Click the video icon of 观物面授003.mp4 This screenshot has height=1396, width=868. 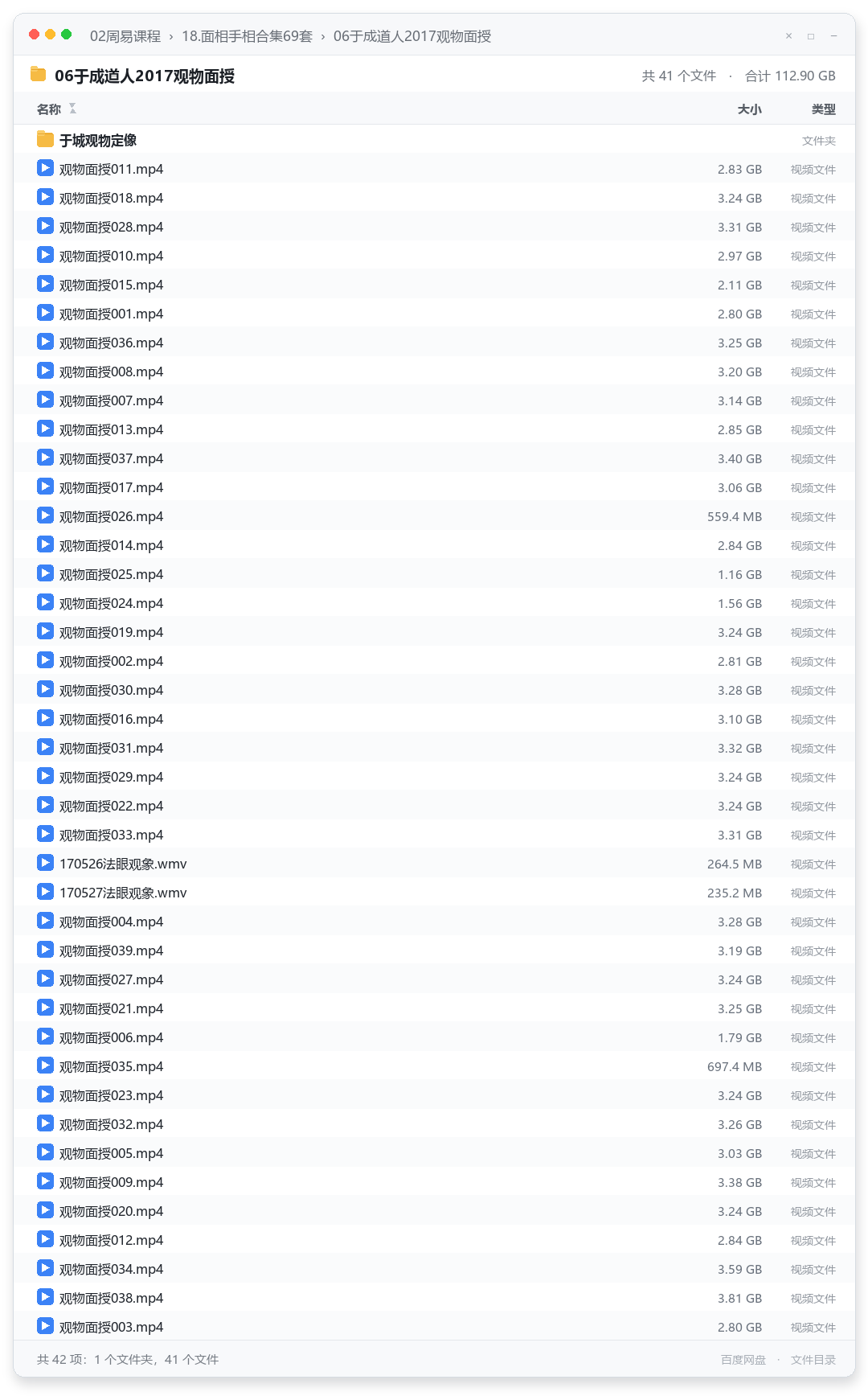pyautogui.click(x=45, y=1327)
